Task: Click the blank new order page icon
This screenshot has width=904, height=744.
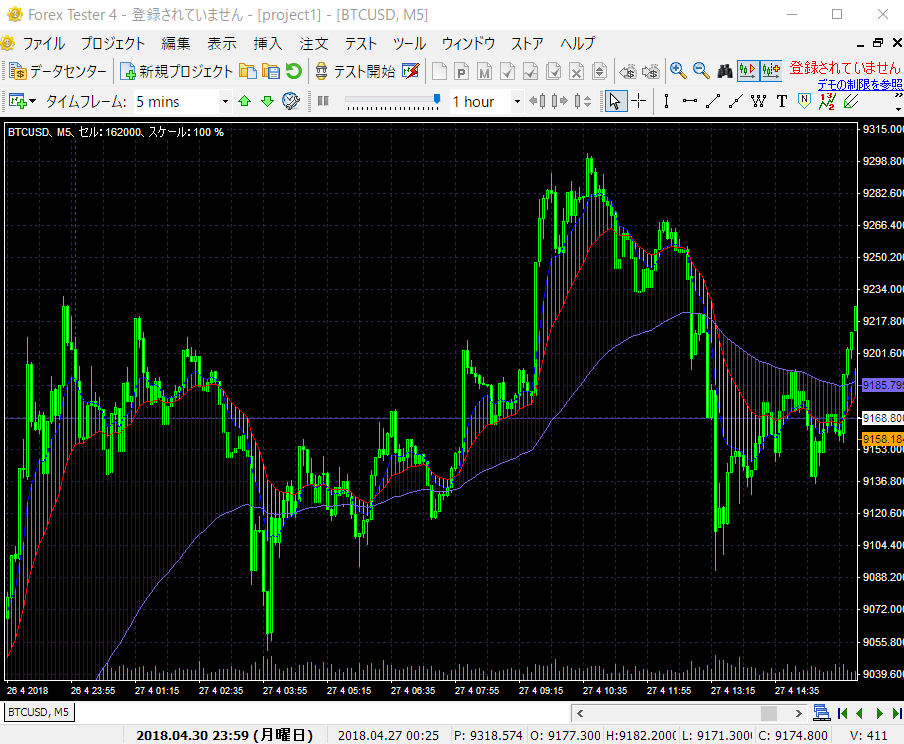Action: coord(439,72)
